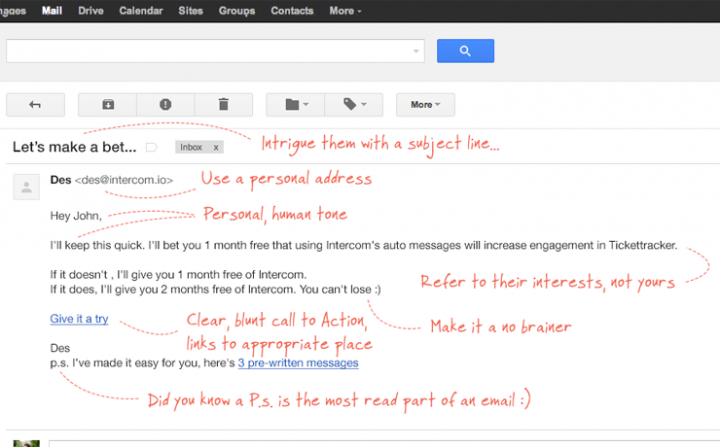Viewport: 720px width, 447px height.
Task: Click the sender name Des
Action: pyautogui.click(x=61, y=180)
